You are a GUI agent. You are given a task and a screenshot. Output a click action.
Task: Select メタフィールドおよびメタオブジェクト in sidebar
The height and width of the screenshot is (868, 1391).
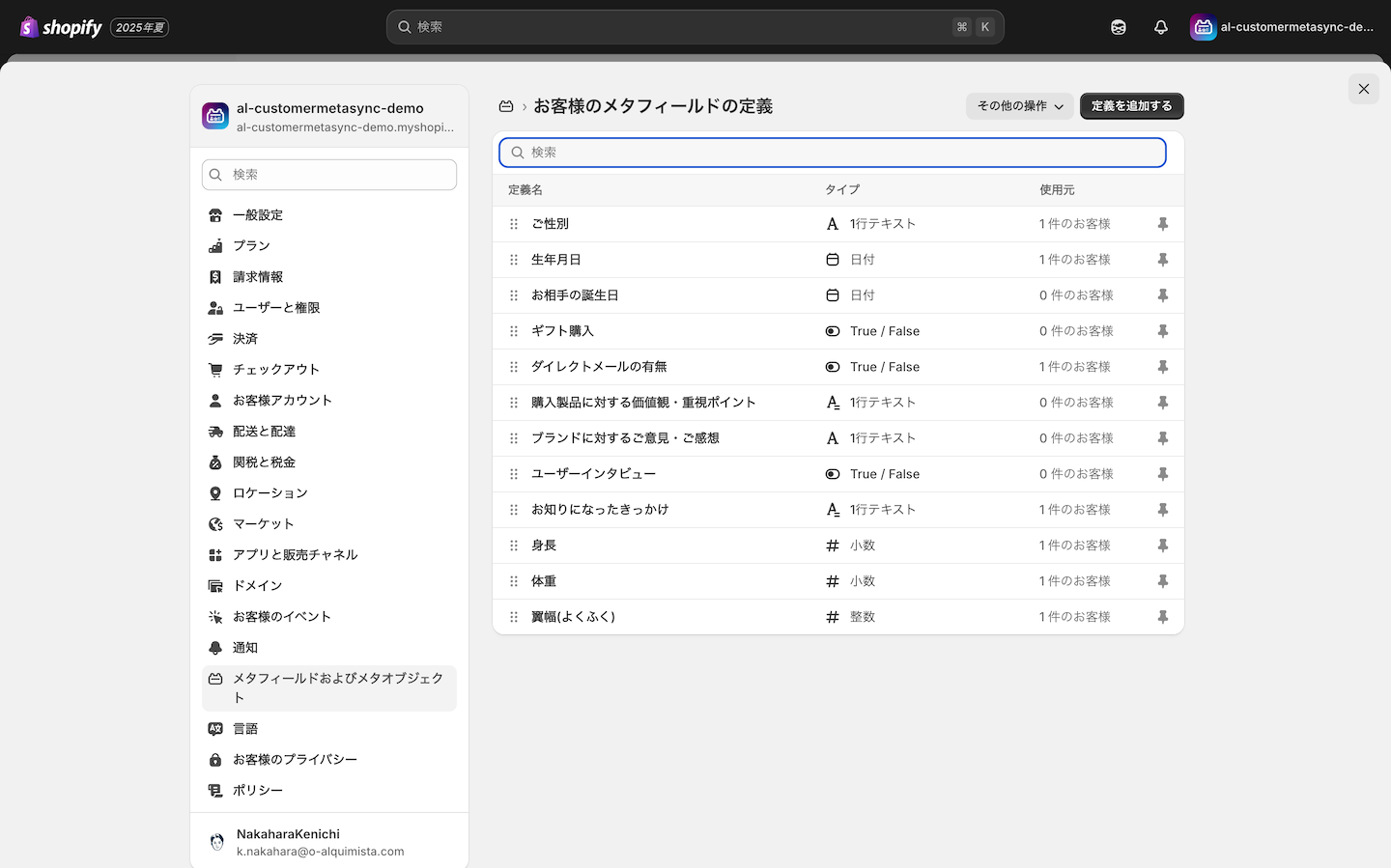pos(329,688)
